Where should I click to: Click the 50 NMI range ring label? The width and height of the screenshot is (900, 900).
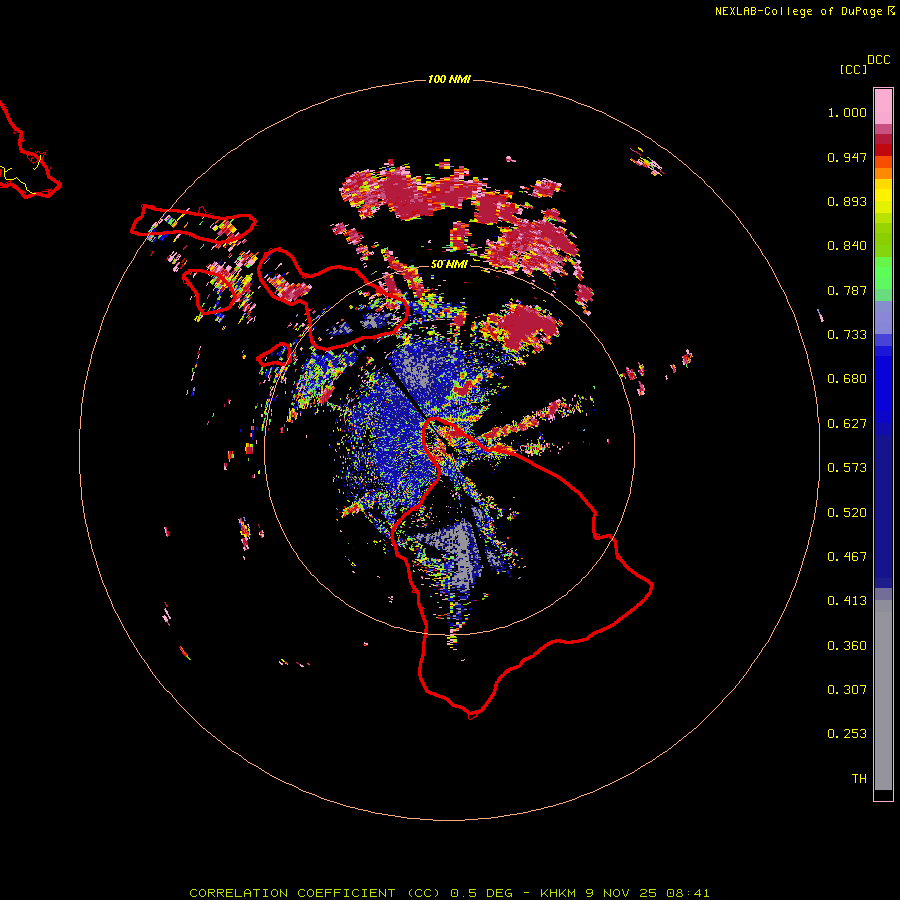point(449,265)
